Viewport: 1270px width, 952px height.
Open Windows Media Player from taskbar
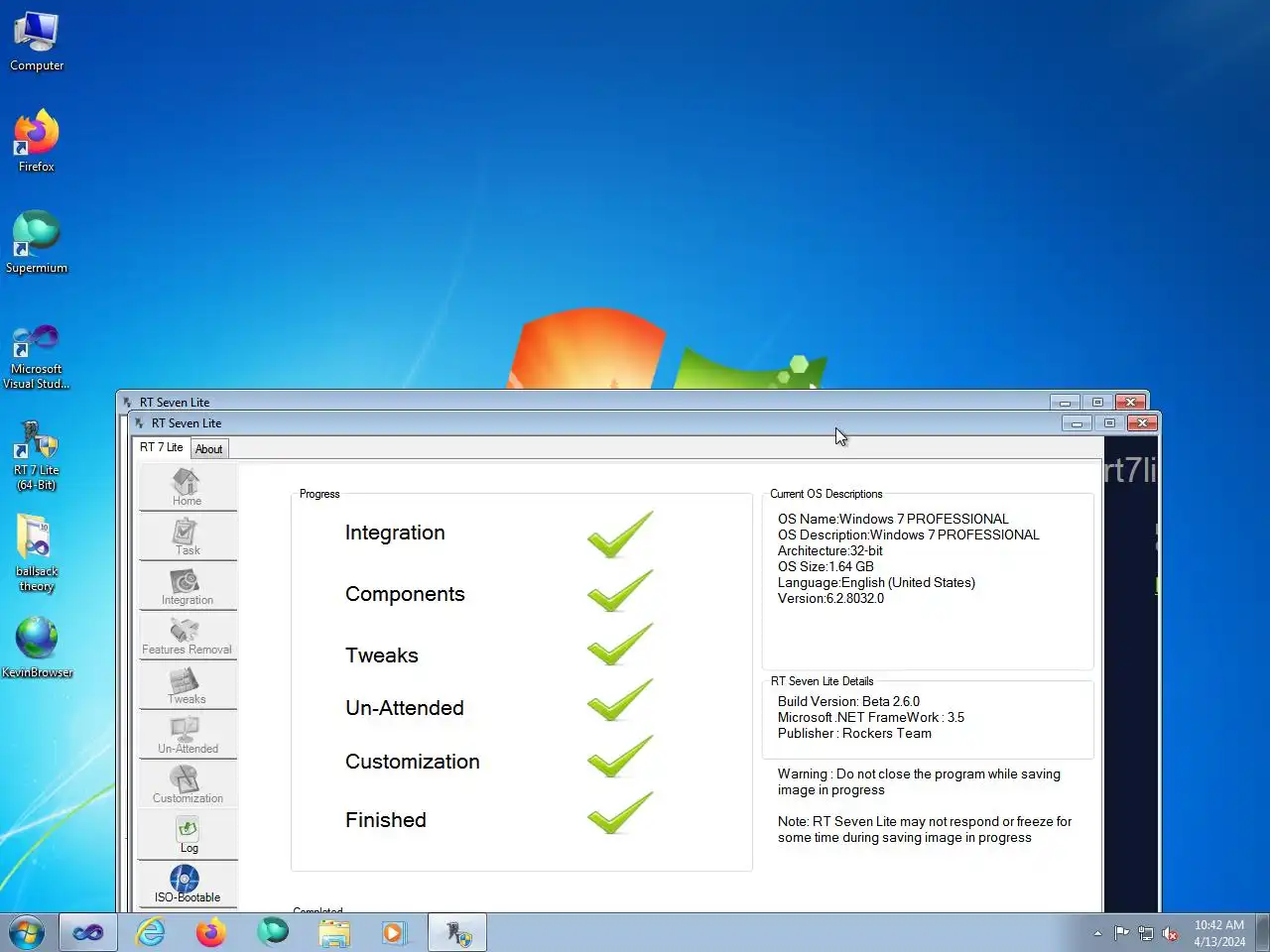point(394,932)
